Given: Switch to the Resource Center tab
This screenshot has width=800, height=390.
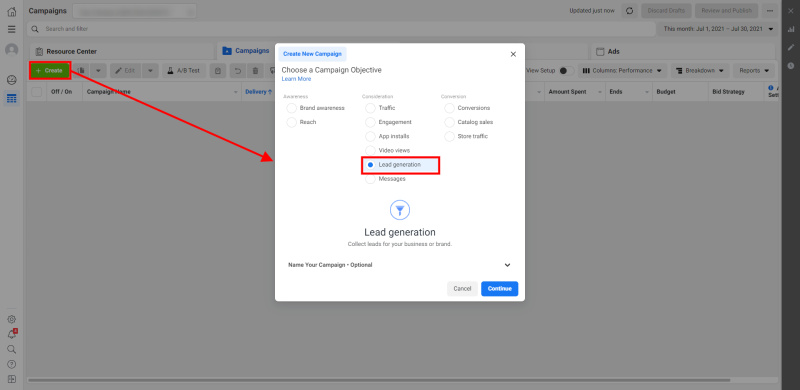Looking at the screenshot, I should pyautogui.click(x=121, y=52).
